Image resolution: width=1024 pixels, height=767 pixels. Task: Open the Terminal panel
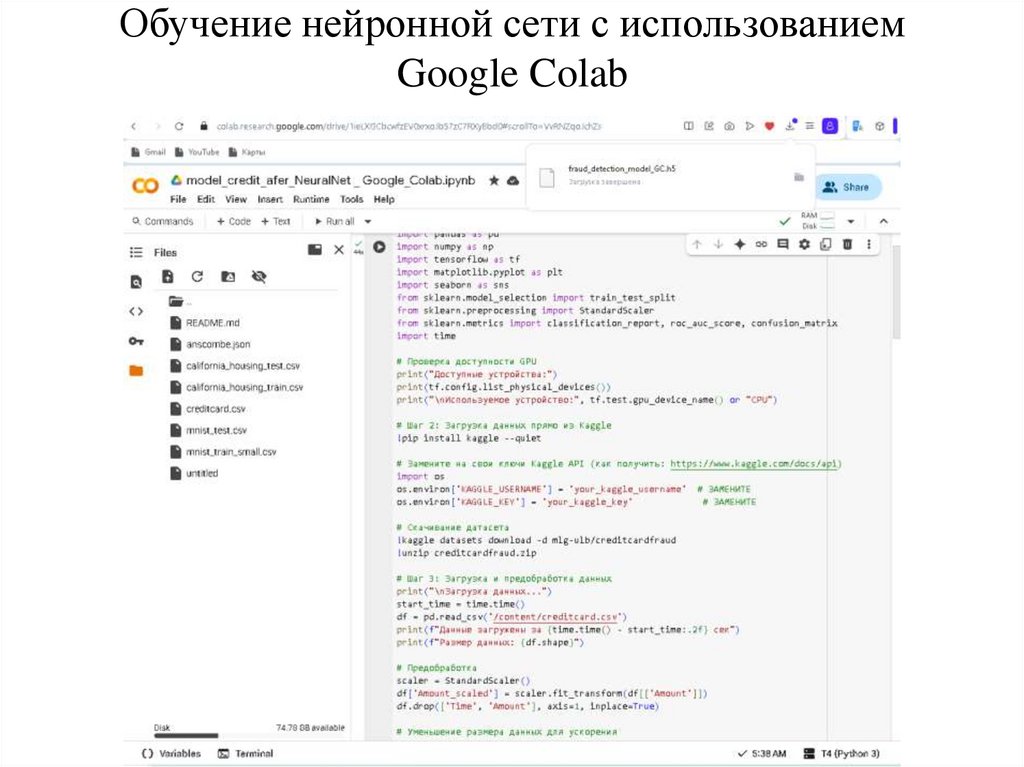(x=246, y=753)
